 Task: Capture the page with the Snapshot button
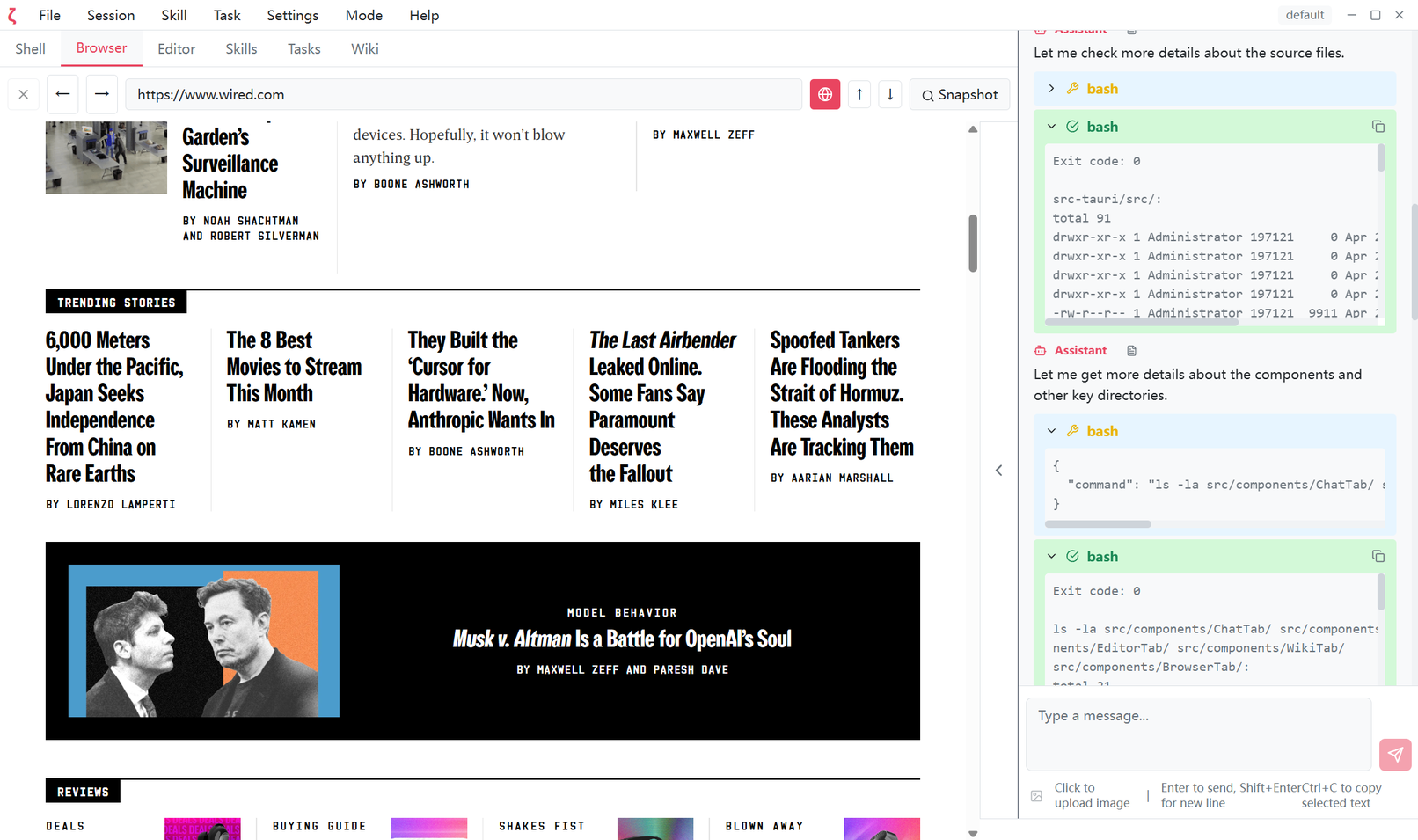click(959, 94)
